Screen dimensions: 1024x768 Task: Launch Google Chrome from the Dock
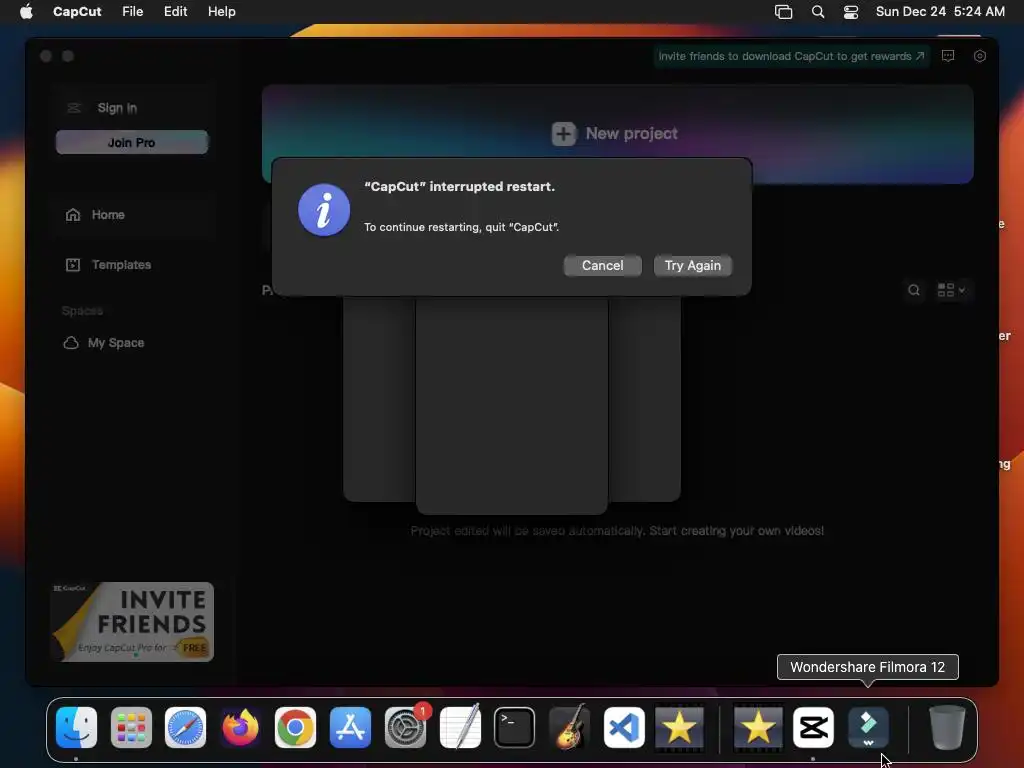pyautogui.click(x=295, y=728)
